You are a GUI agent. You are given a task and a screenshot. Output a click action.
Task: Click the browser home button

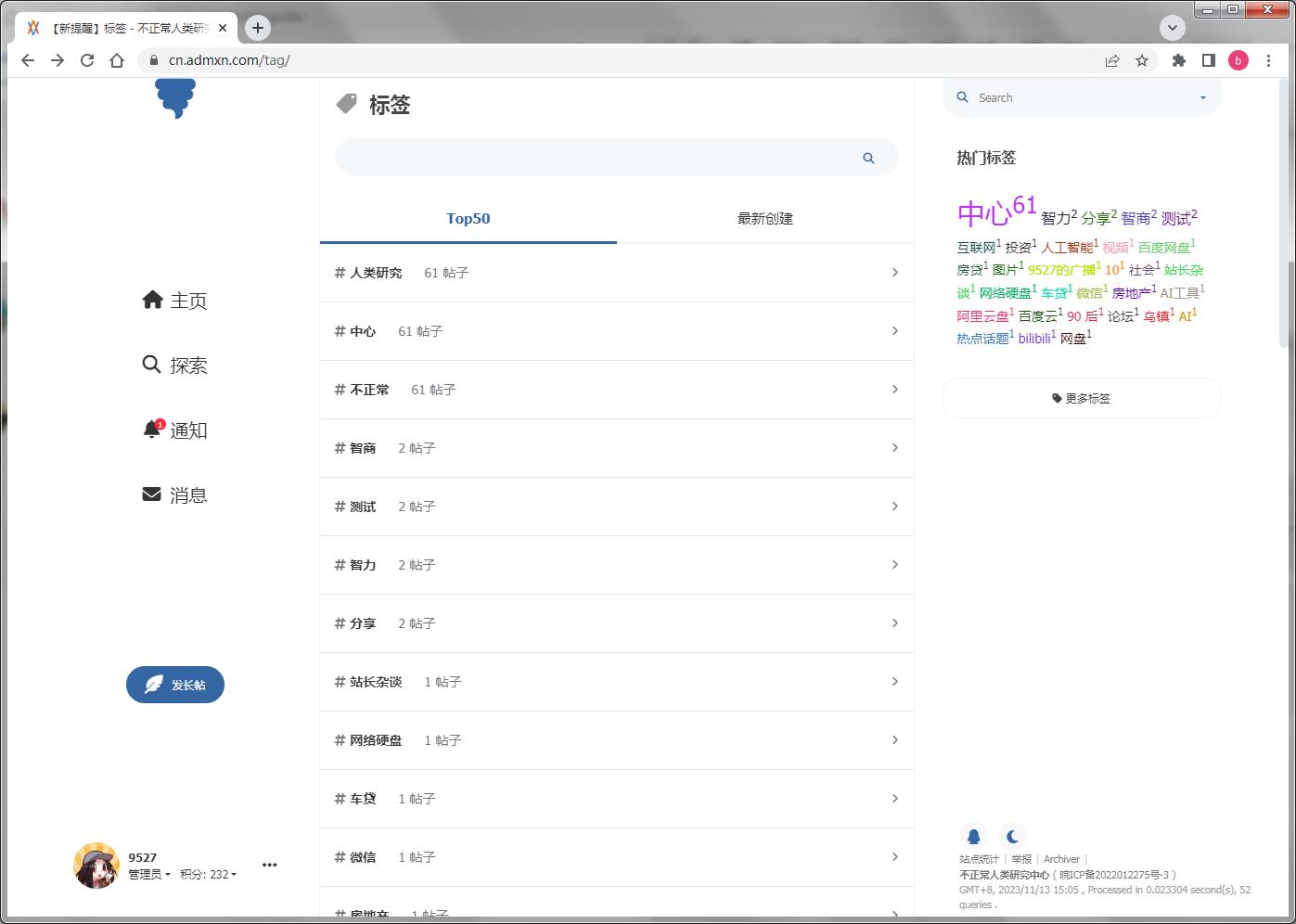coord(117,60)
